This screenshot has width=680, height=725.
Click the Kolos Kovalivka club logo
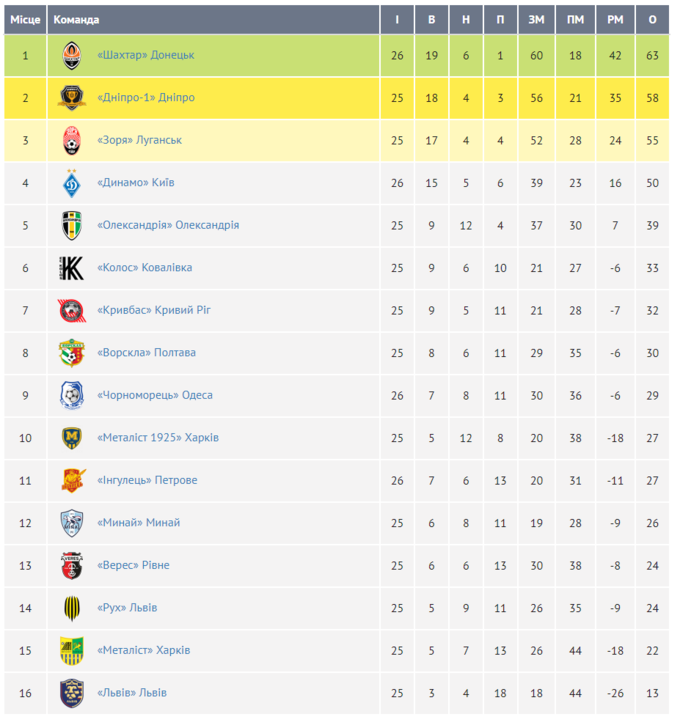(72, 268)
